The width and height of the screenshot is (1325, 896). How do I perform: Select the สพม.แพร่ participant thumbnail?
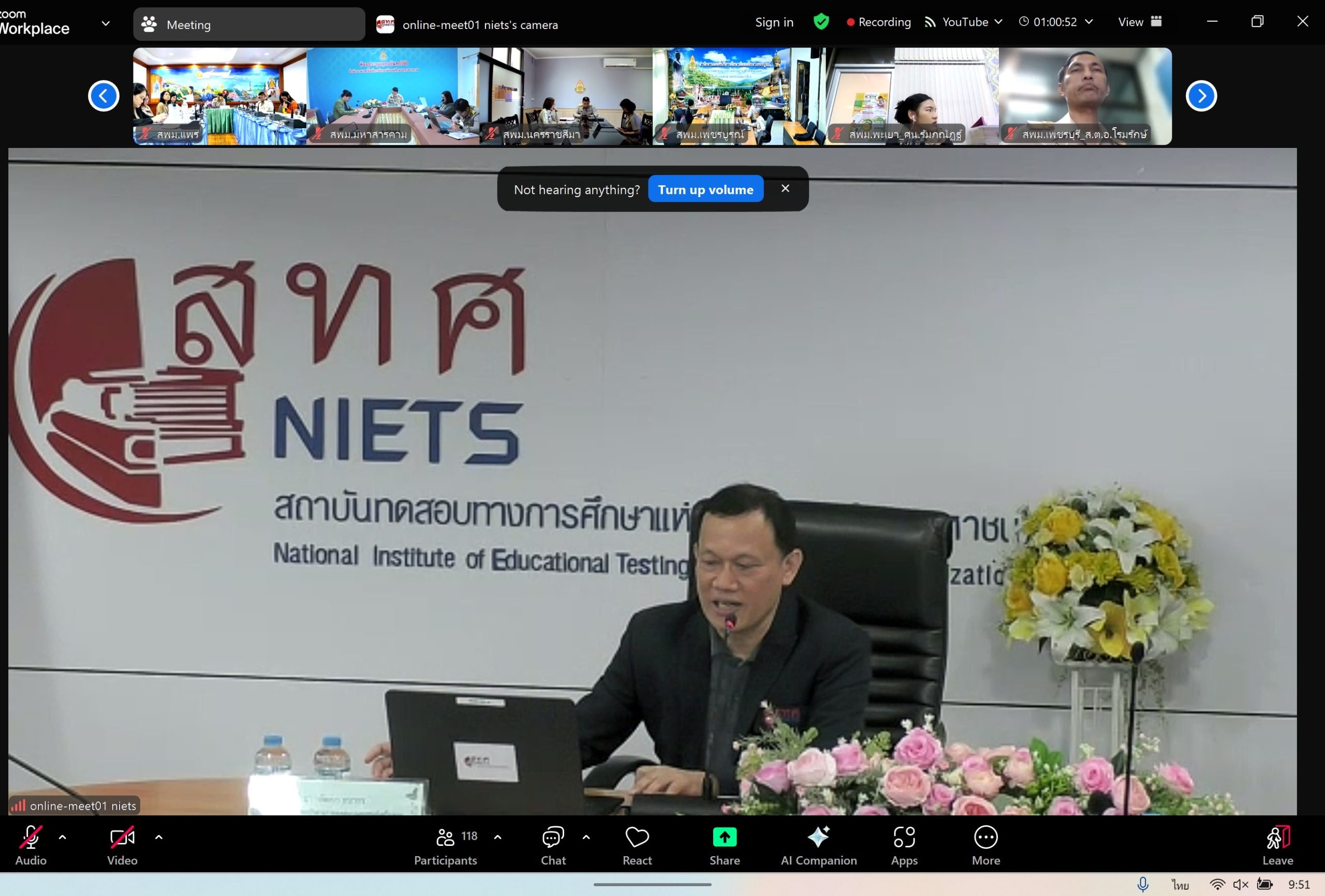pyautogui.click(x=219, y=96)
